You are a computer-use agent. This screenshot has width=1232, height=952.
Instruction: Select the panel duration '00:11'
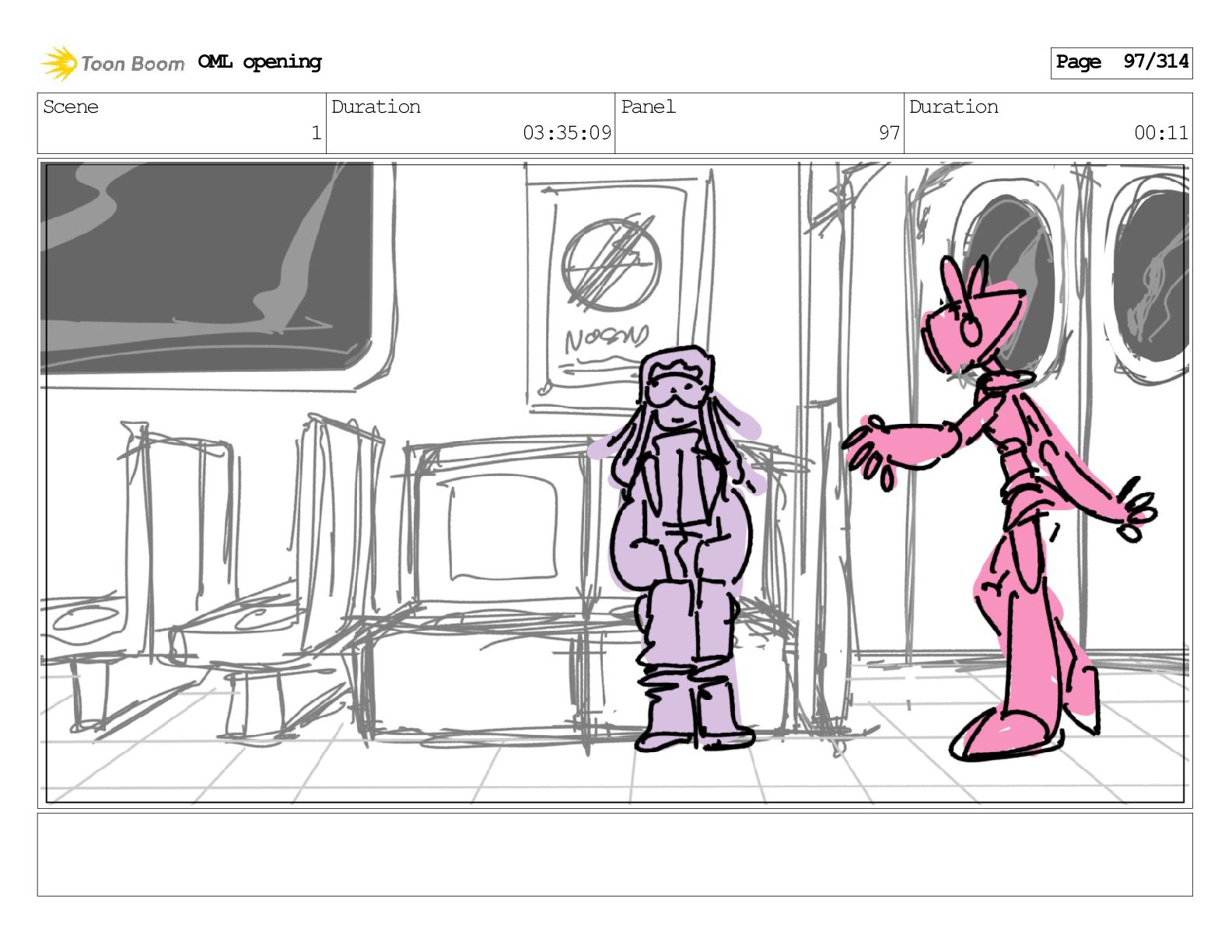[x=1161, y=133]
